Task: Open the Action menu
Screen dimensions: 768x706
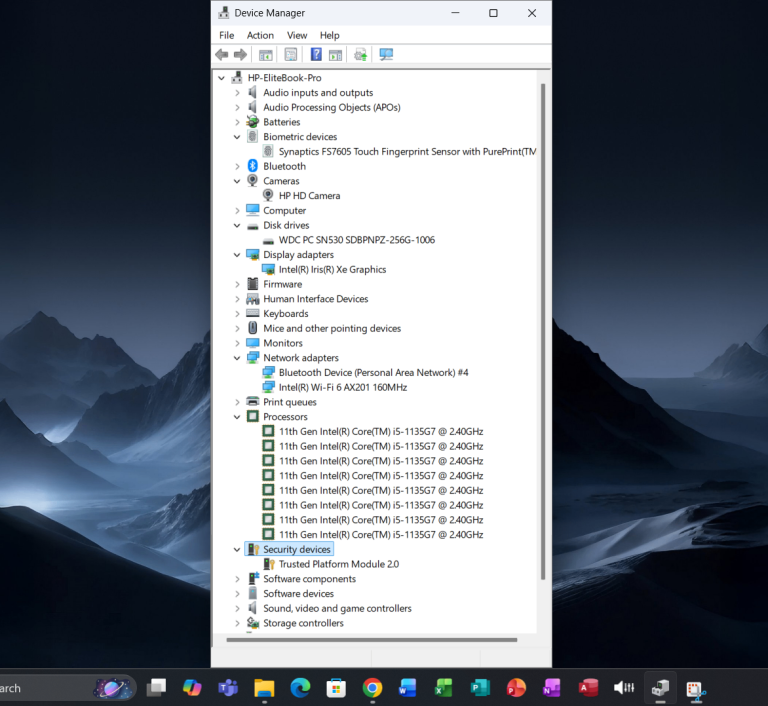Action: coord(260,36)
